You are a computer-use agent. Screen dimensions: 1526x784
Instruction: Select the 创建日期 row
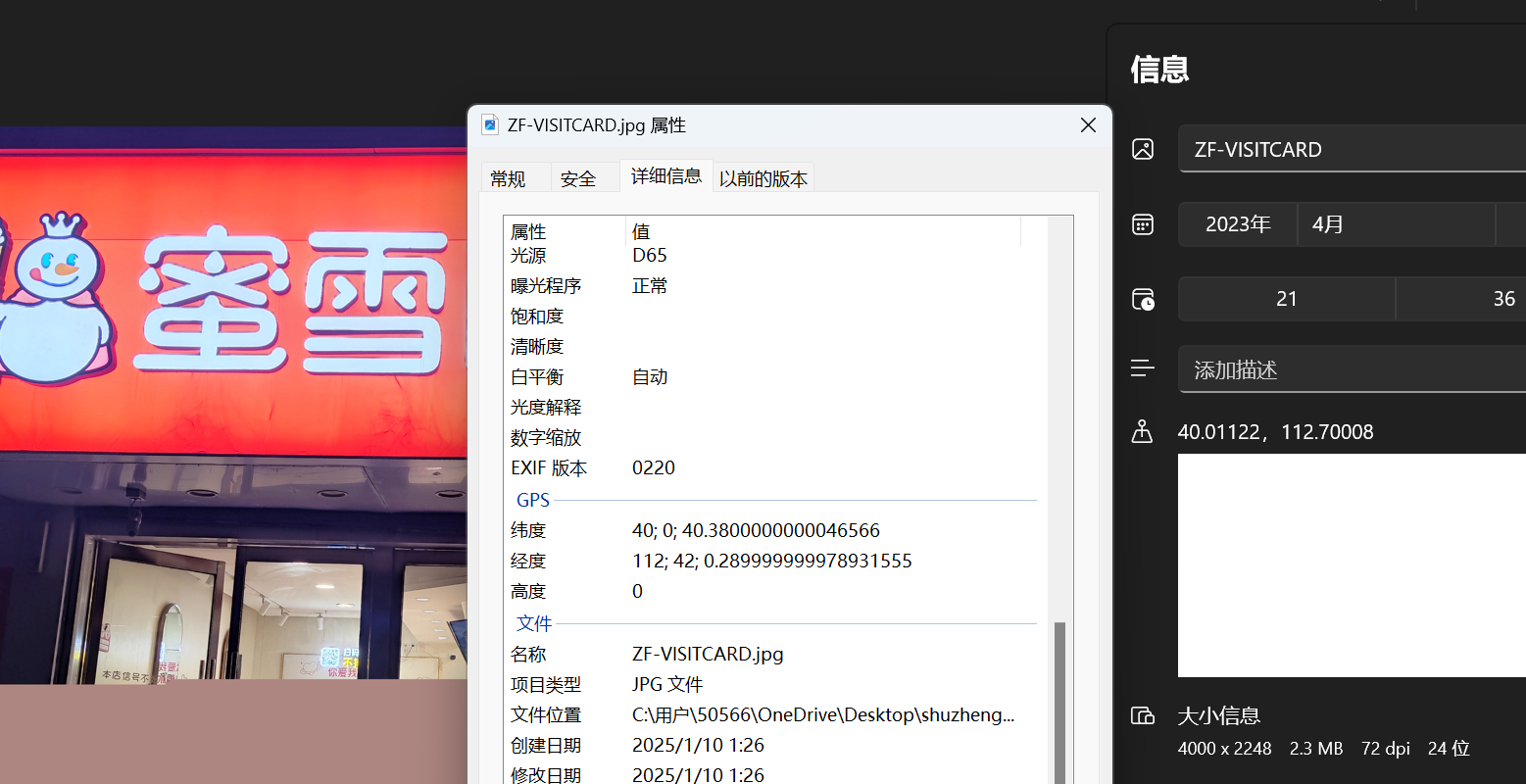click(x=774, y=745)
